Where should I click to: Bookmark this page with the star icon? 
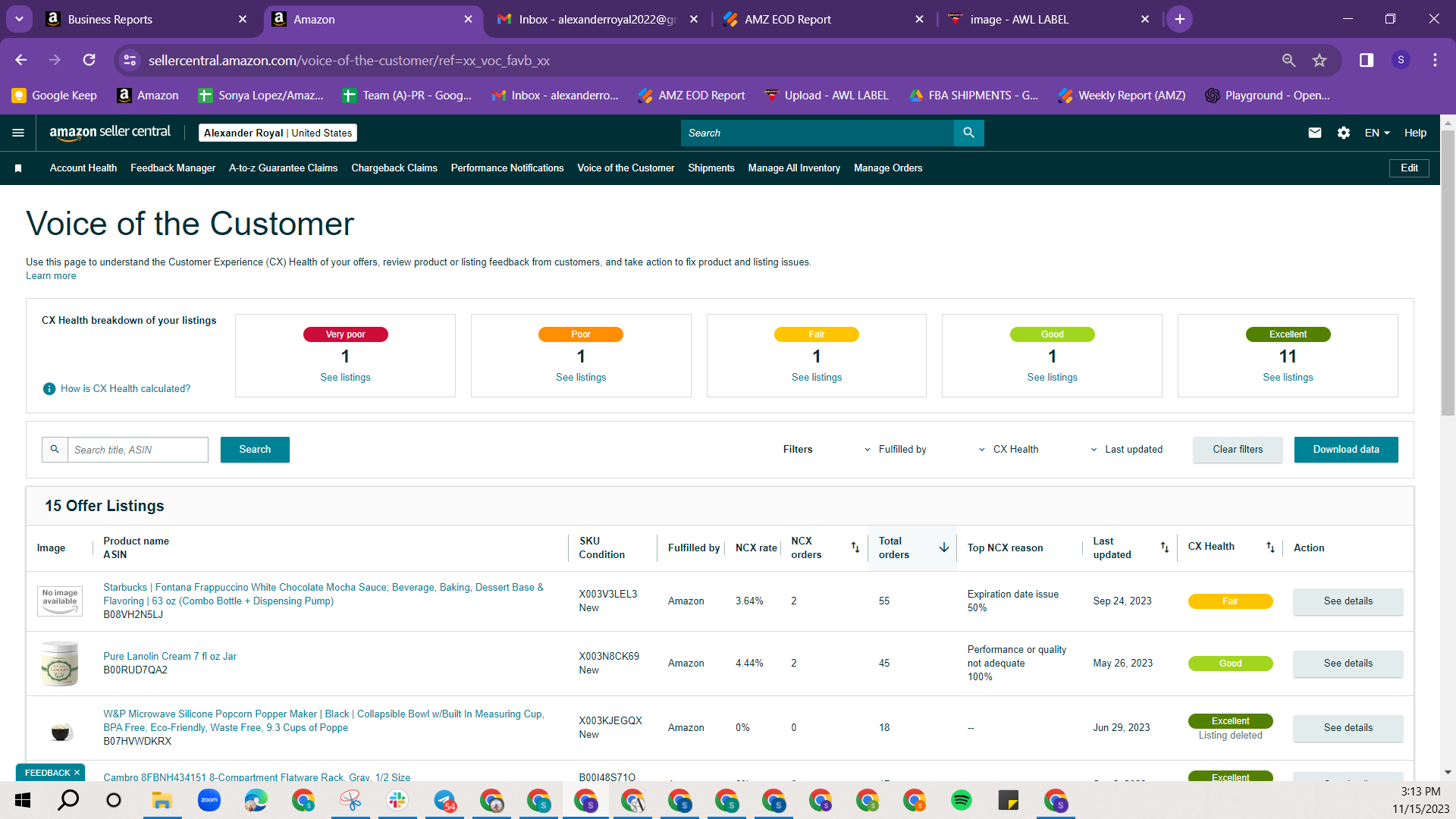click(1319, 60)
